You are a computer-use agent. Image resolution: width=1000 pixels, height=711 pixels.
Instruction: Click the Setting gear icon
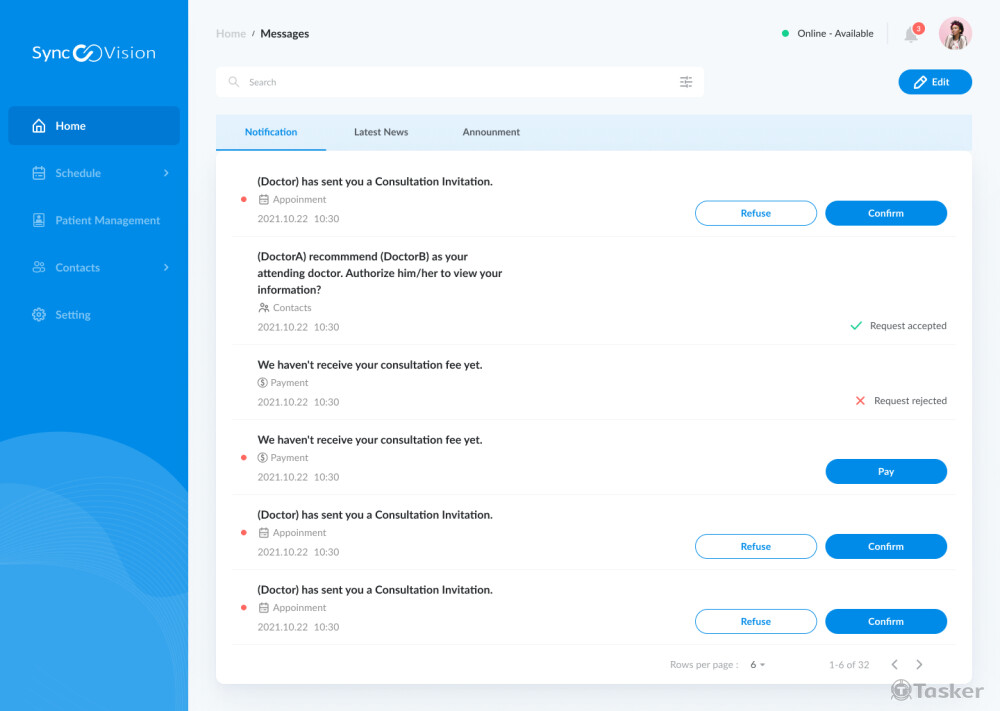(39, 315)
